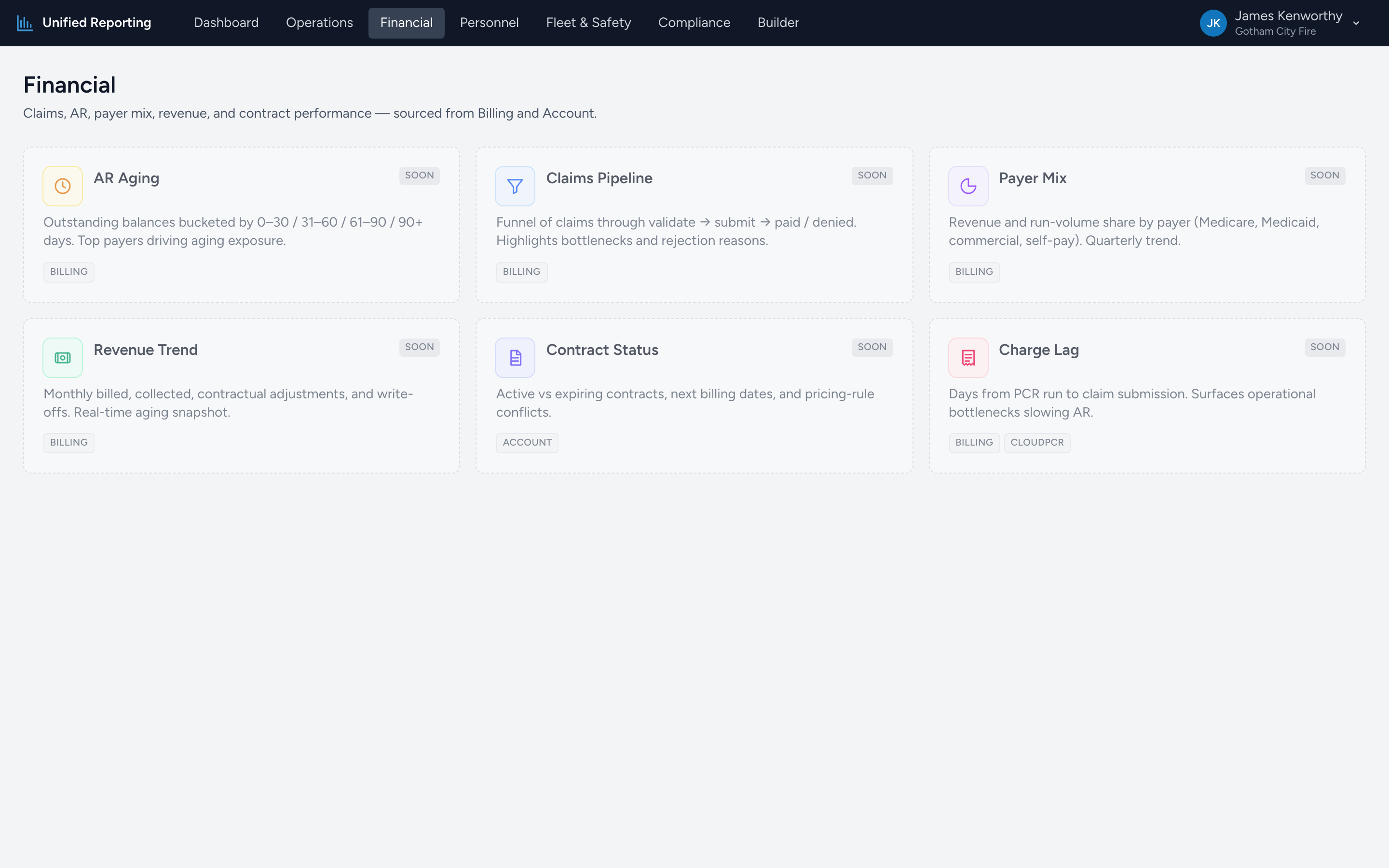This screenshot has height=868, width=1389.
Task: Switch to the Operations tab
Action: click(x=319, y=23)
